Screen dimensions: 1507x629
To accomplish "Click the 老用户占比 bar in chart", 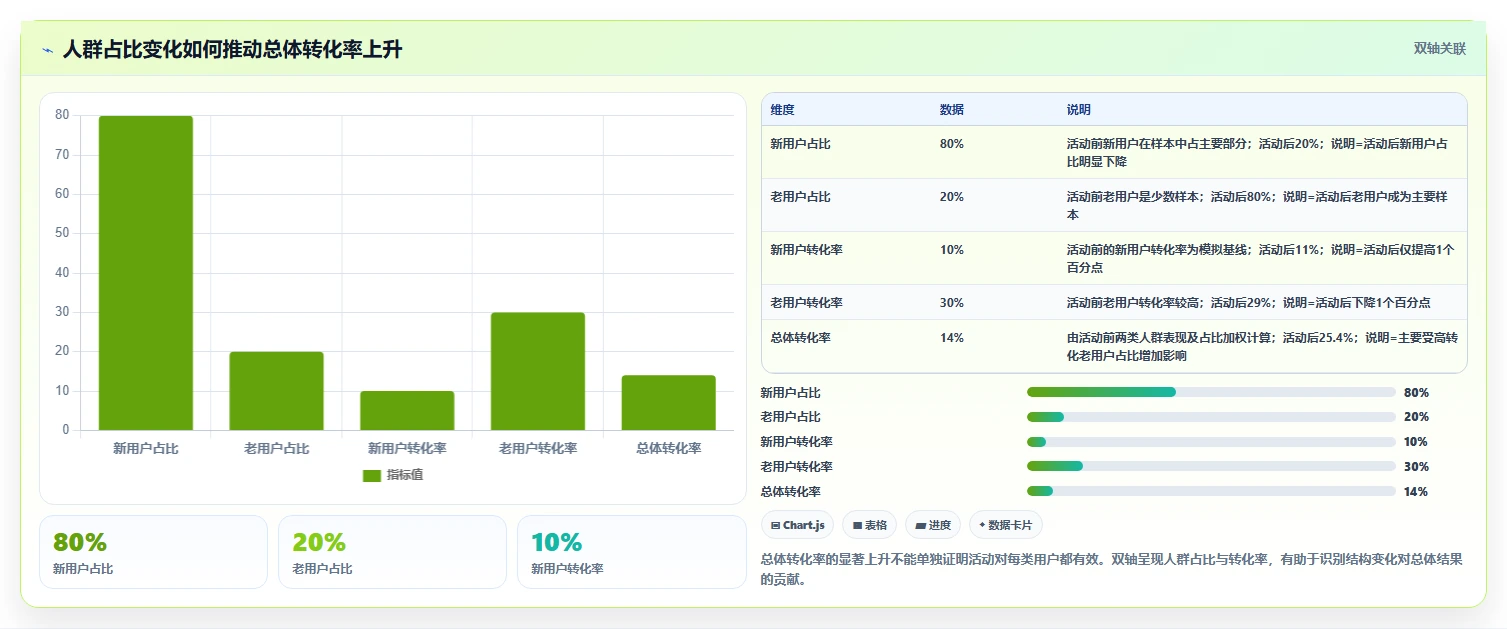I will [x=276, y=391].
